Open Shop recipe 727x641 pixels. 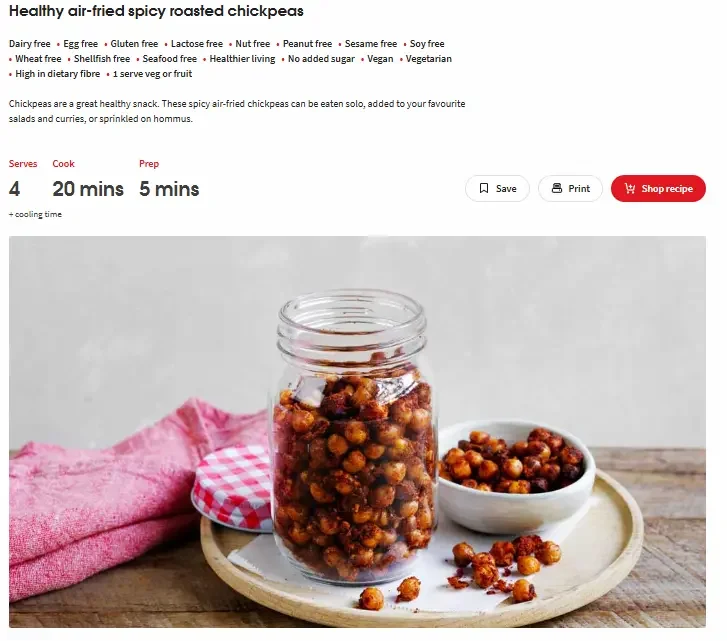[658, 189]
